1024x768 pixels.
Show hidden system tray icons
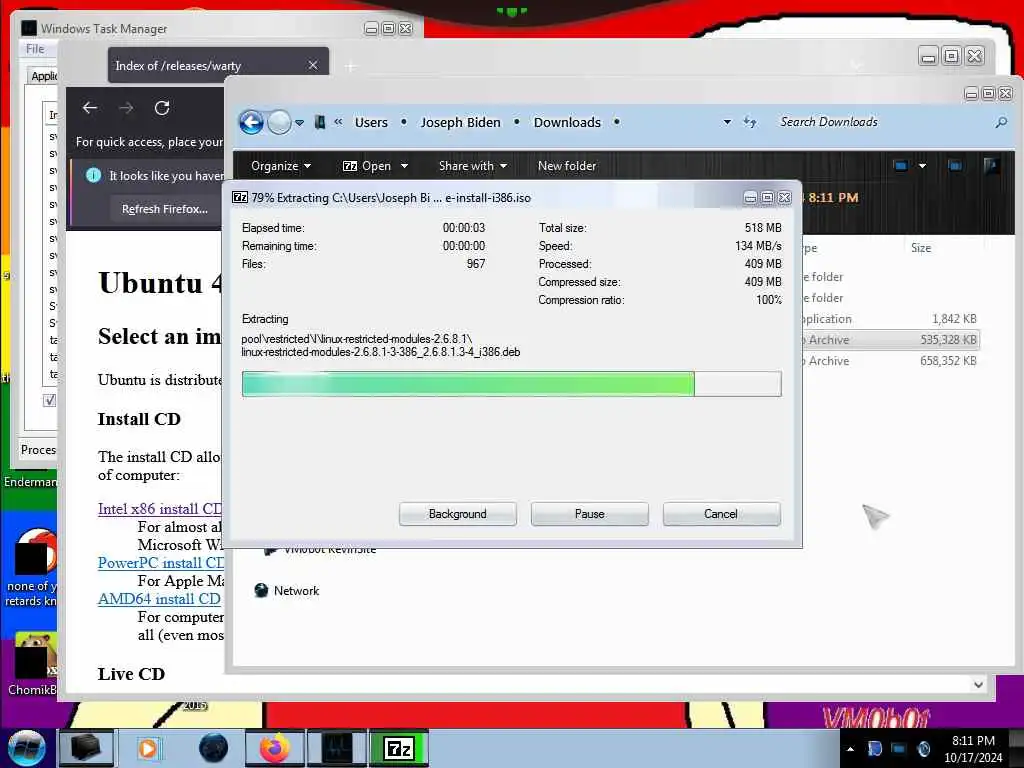click(x=850, y=749)
